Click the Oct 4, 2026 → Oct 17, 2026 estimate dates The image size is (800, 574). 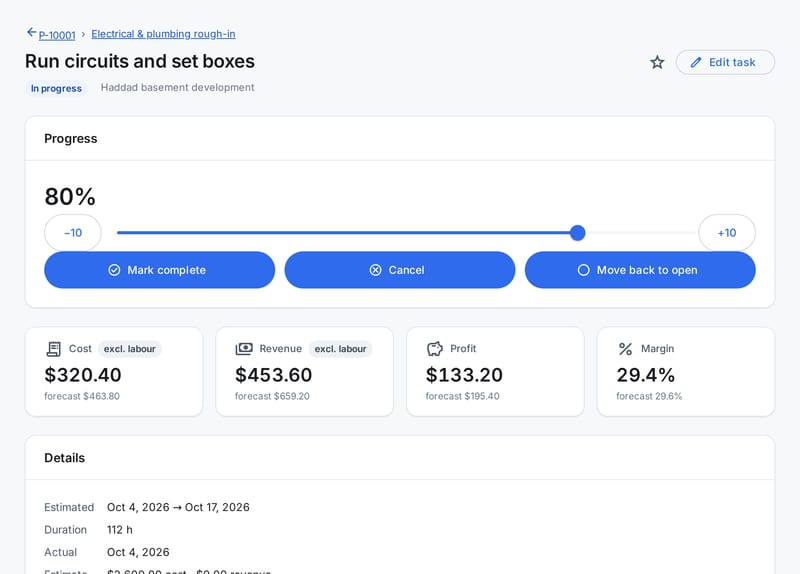point(178,507)
